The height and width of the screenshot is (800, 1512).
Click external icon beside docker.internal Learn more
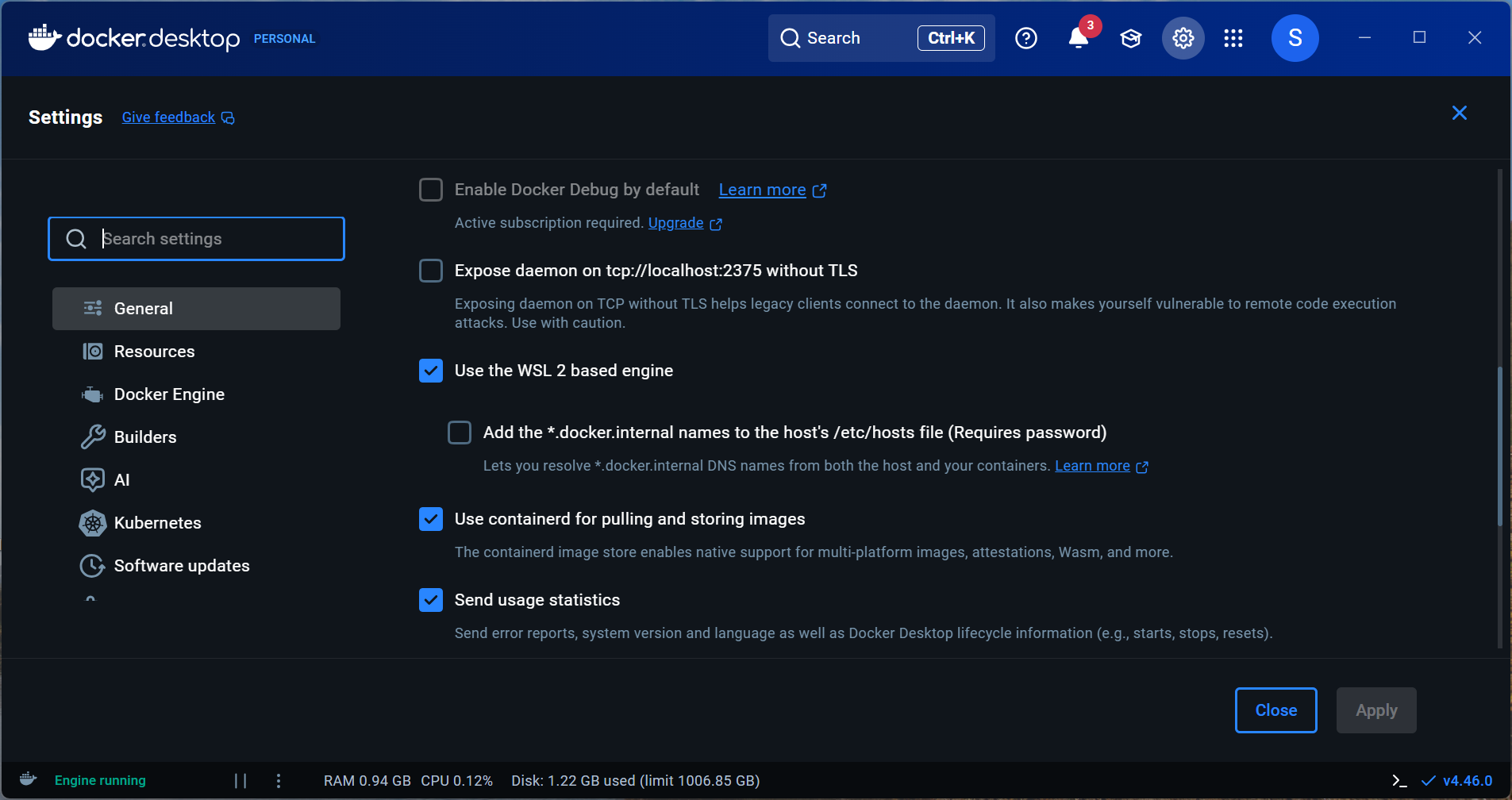click(x=1142, y=467)
